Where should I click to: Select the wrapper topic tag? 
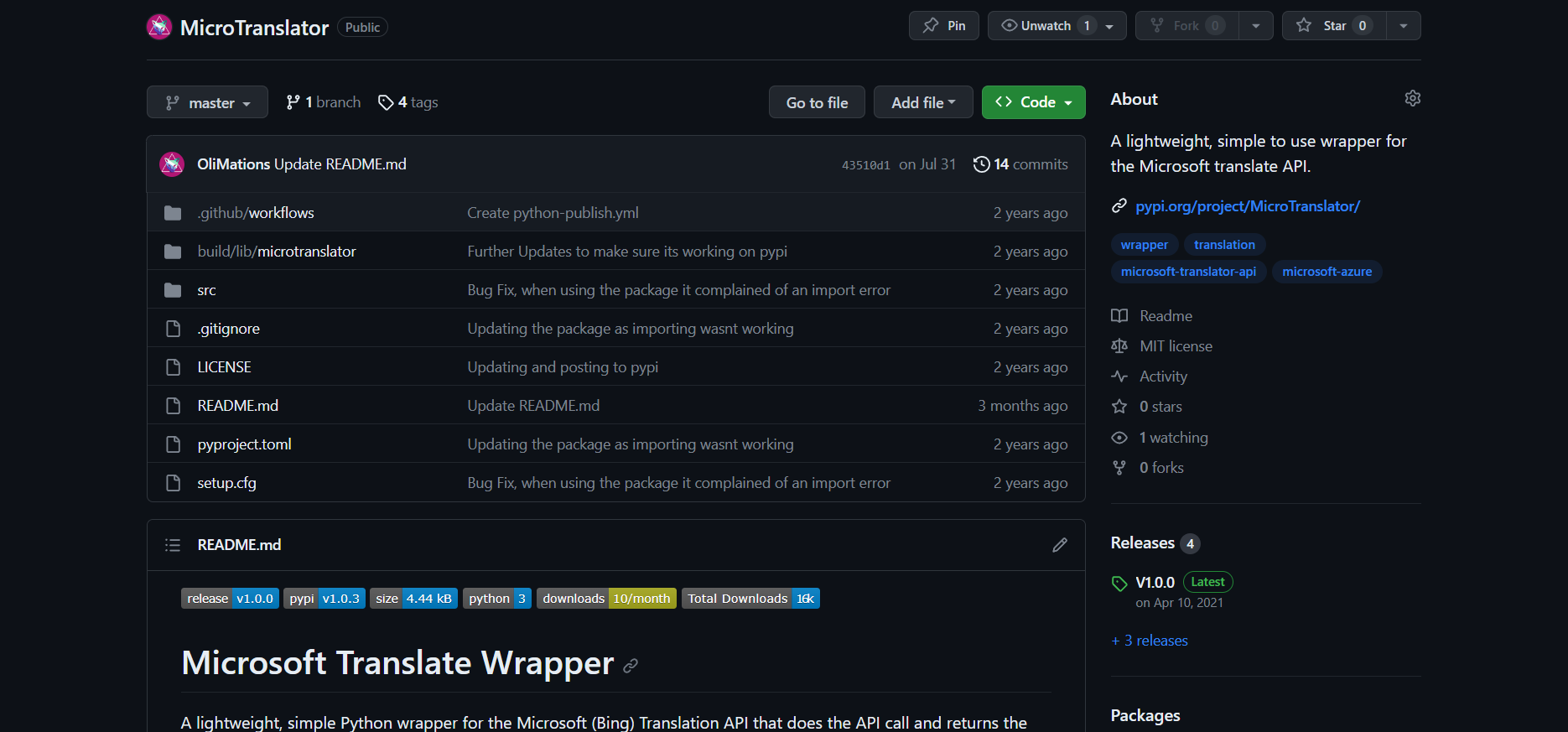(1145, 245)
